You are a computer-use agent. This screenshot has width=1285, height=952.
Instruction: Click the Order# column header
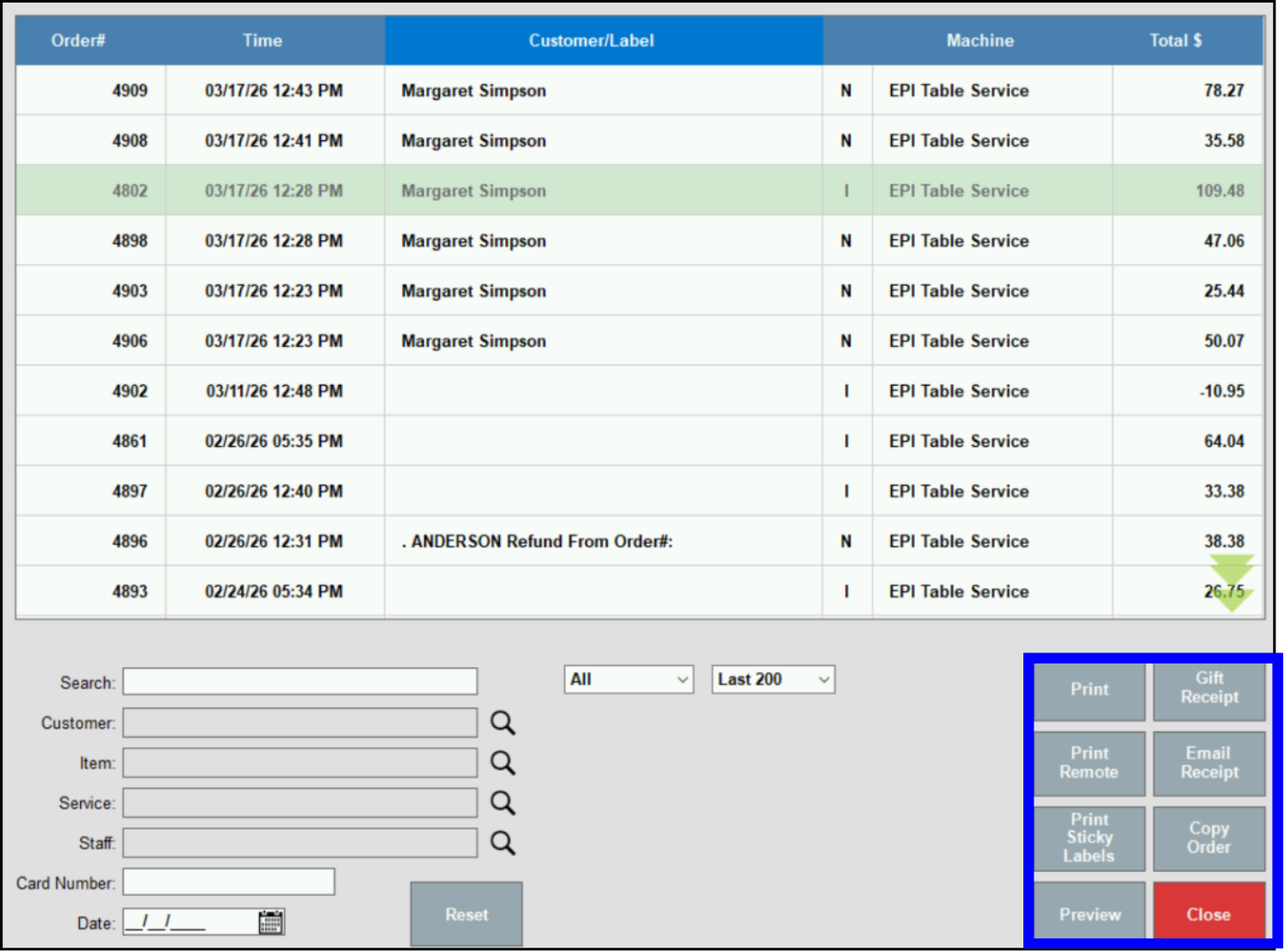coord(78,40)
